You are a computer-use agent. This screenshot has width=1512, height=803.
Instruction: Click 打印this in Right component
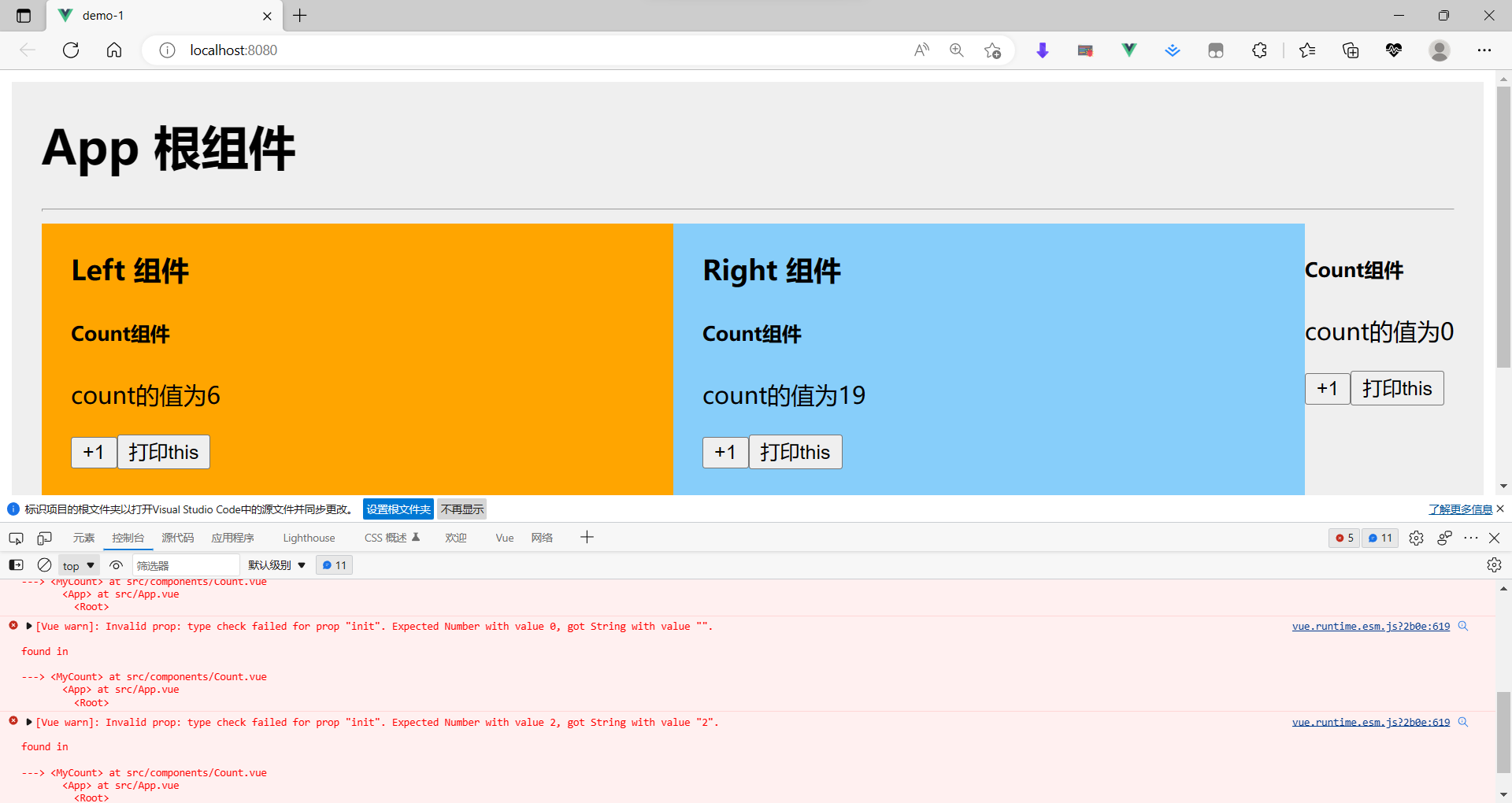[x=795, y=452]
